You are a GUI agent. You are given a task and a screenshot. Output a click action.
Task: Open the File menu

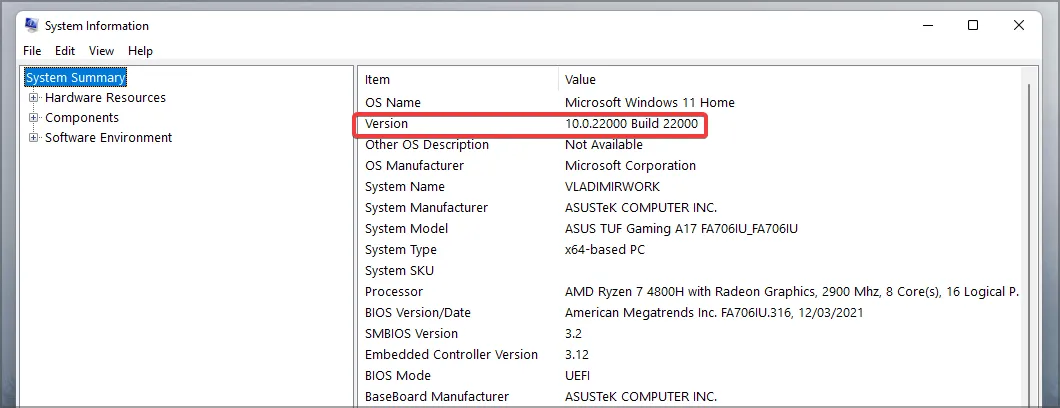pyautogui.click(x=32, y=51)
